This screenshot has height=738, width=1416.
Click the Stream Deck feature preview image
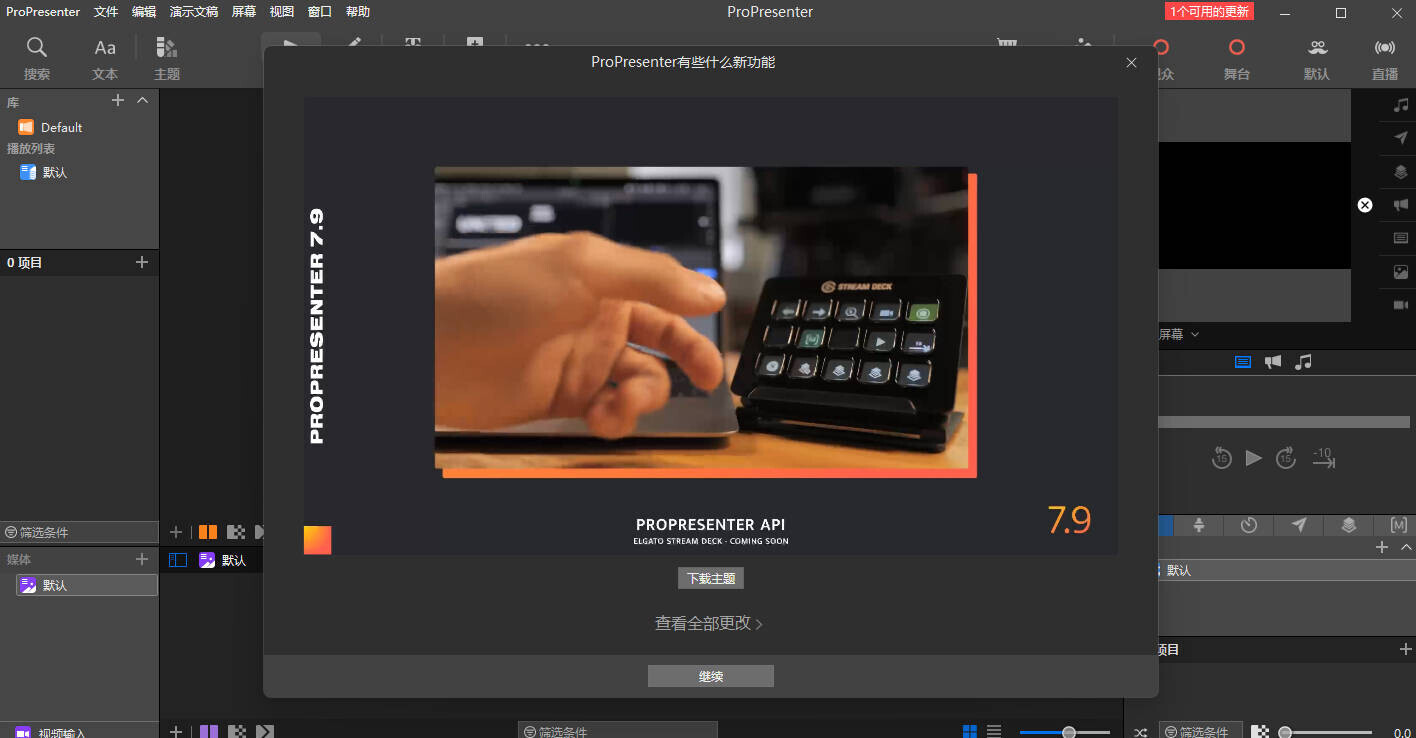tap(704, 320)
